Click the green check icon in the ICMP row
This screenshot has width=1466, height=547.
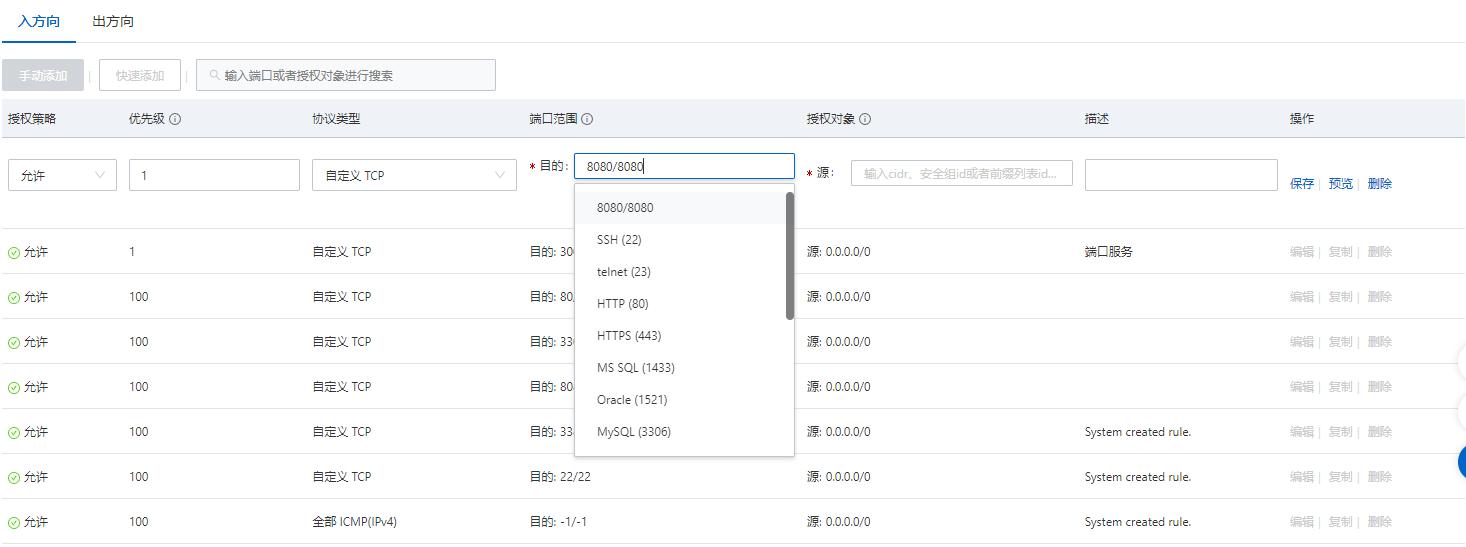pos(14,523)
